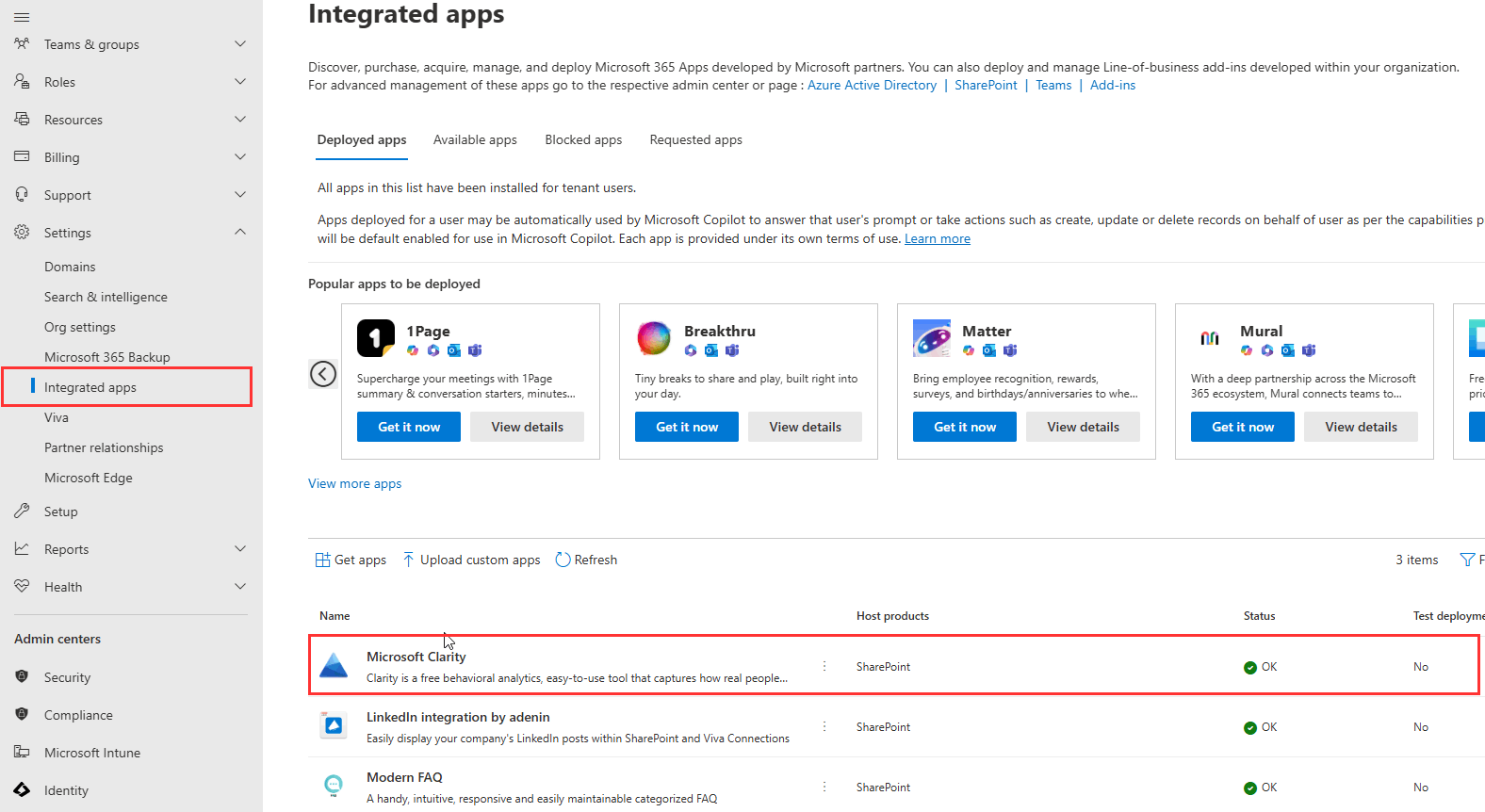
Task: Click the Mural app logo
Action: [x=1210, y=338]
